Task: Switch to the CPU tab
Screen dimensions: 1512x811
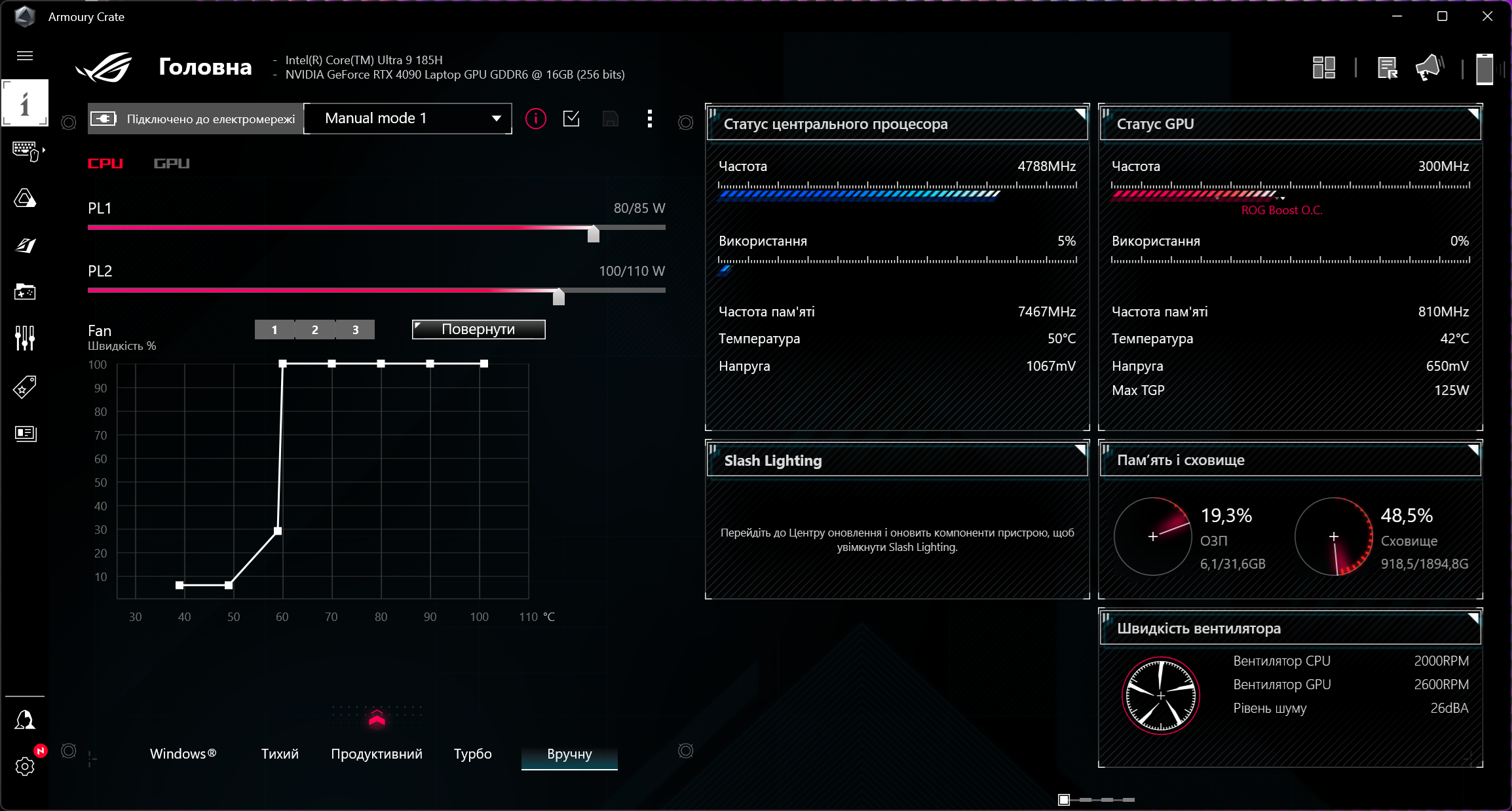Action: click(105, 164)
